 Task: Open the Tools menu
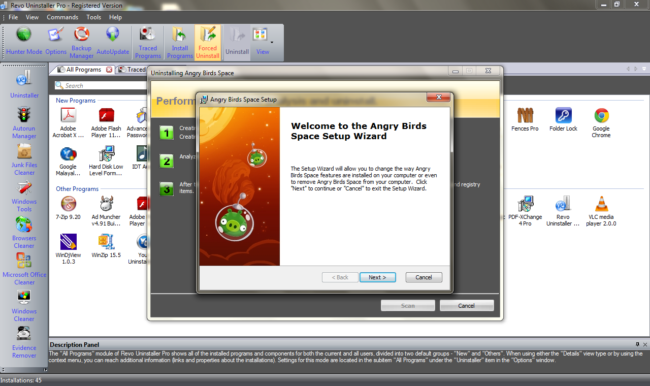(94, 17)
